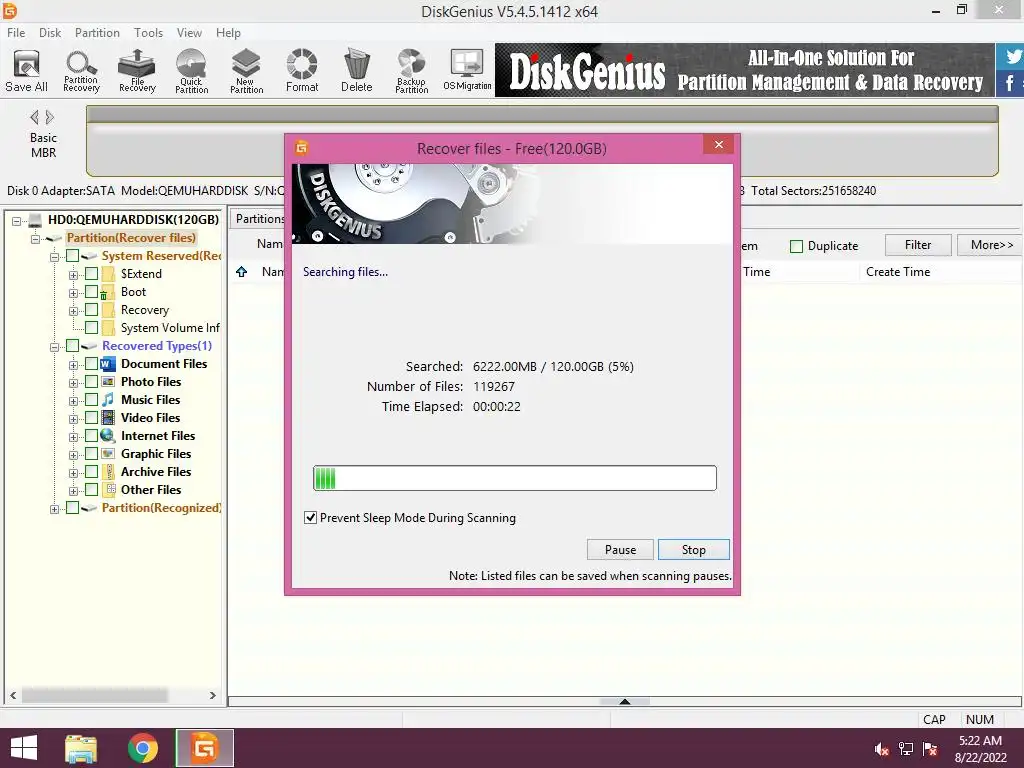Click the More>> button
The width and height of the screenshot is (1024, 768).
(991, 245)
